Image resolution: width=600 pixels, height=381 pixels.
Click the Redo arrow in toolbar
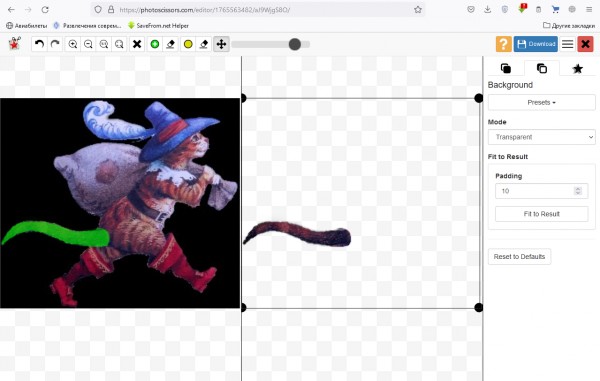(x=55, y=44)
